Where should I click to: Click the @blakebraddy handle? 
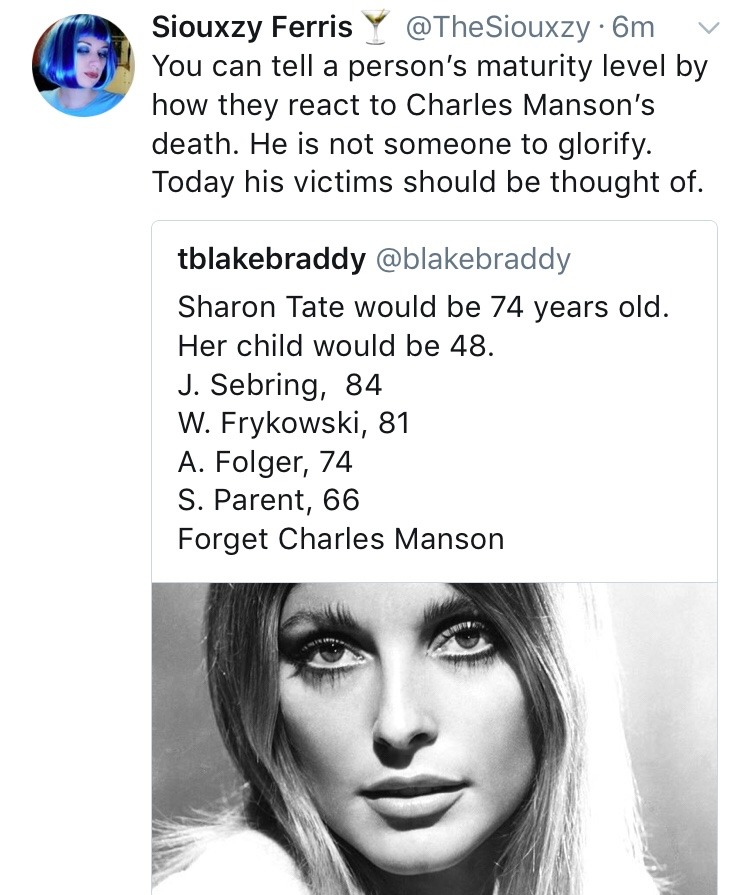[x=472, y=259]
